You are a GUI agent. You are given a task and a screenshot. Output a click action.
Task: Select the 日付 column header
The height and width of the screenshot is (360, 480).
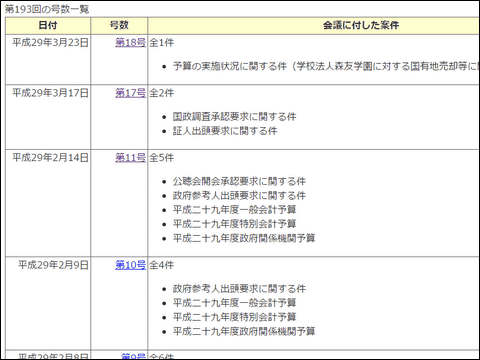click(x=48, y=26)
